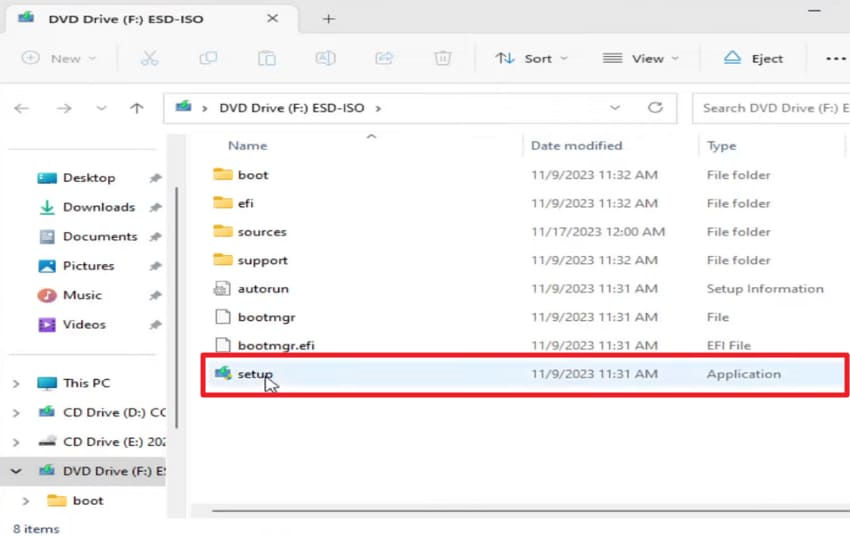Select the support folder icon
The image size is (850, 536).
[x=222, y=260]
